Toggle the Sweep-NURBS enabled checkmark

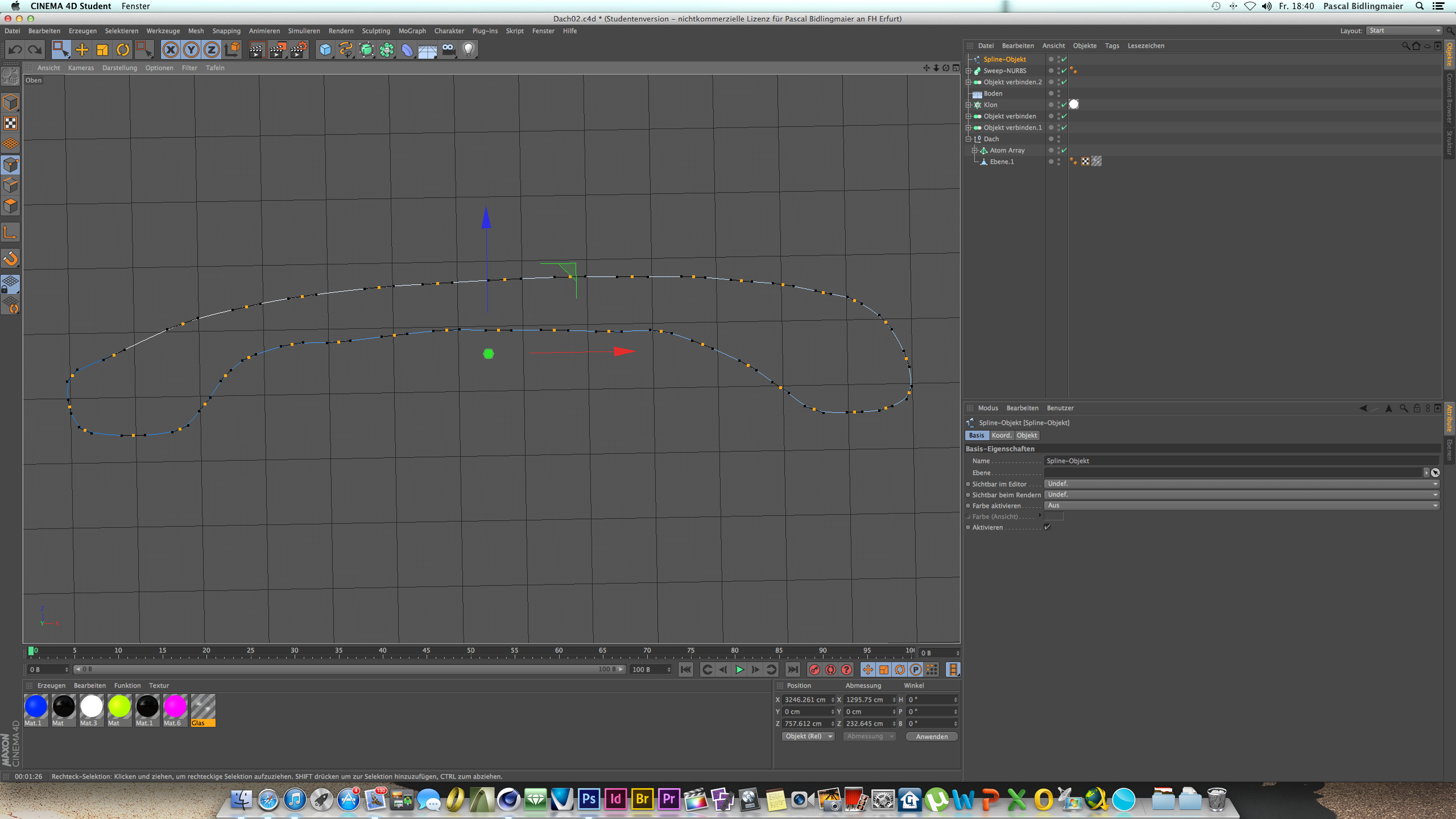pyautogui.click(x=1064, y=71)
